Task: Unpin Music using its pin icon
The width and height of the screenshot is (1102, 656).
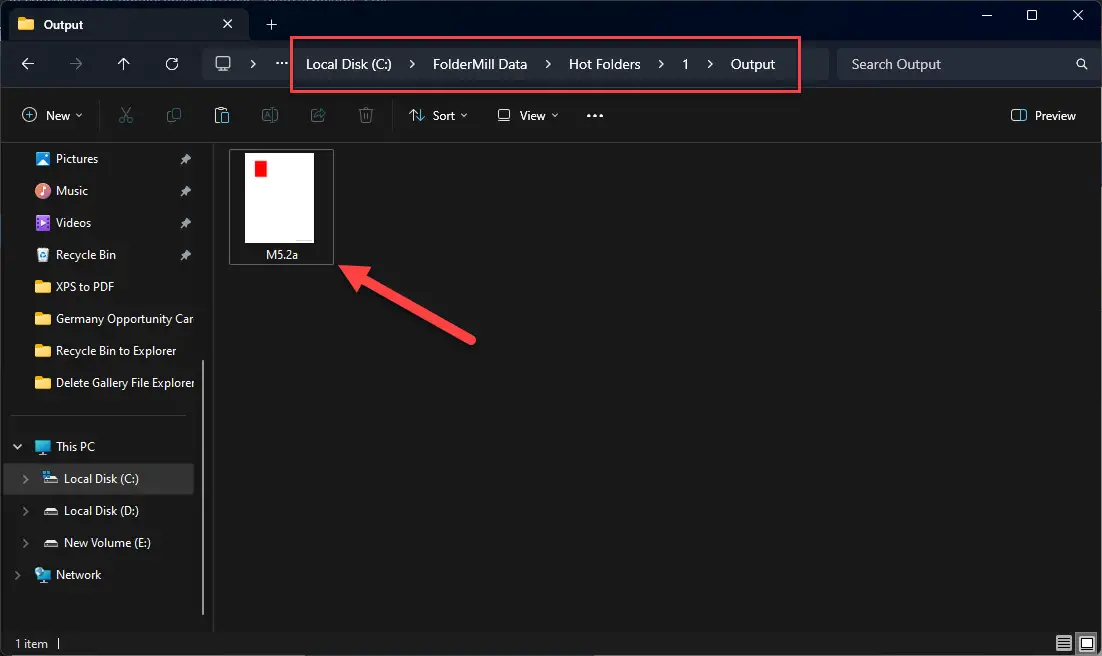Action: coord(186,191)
